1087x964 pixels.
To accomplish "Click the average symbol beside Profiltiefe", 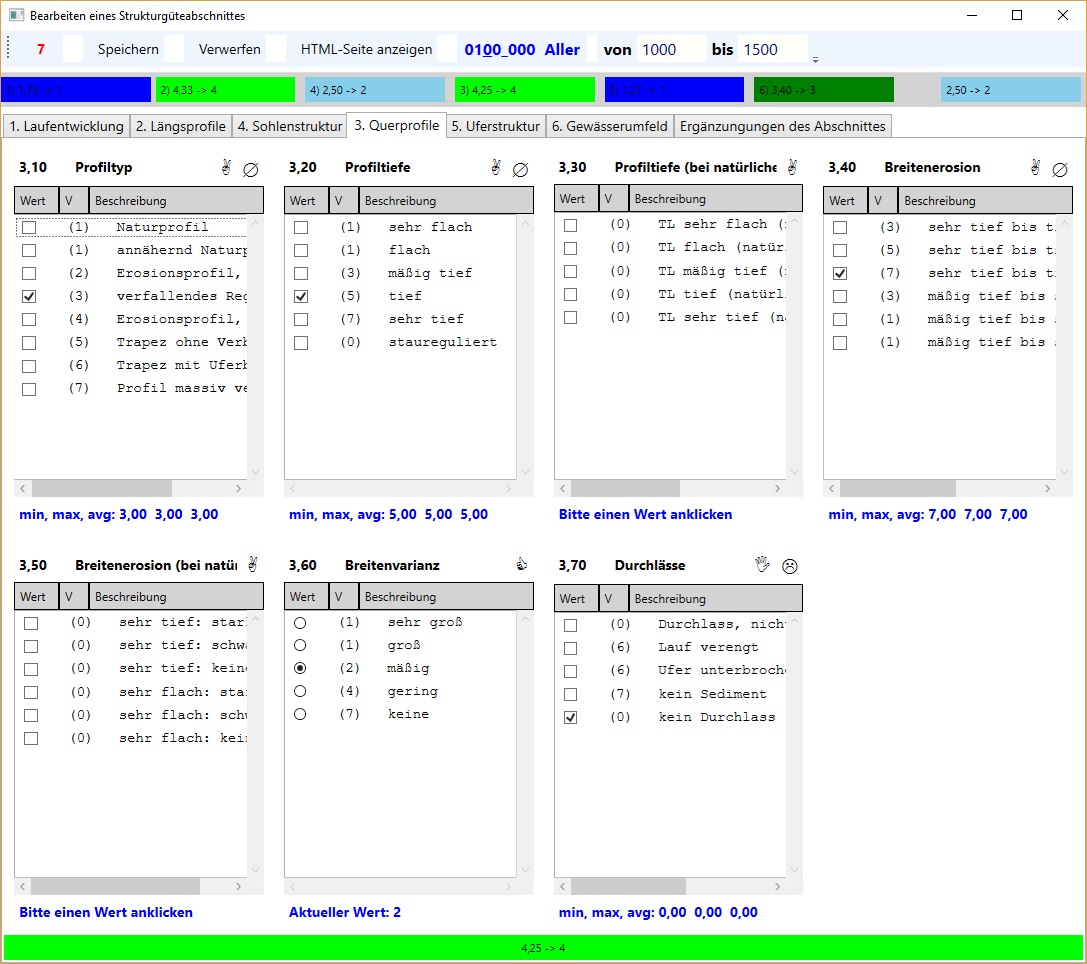I will [520, 170].
